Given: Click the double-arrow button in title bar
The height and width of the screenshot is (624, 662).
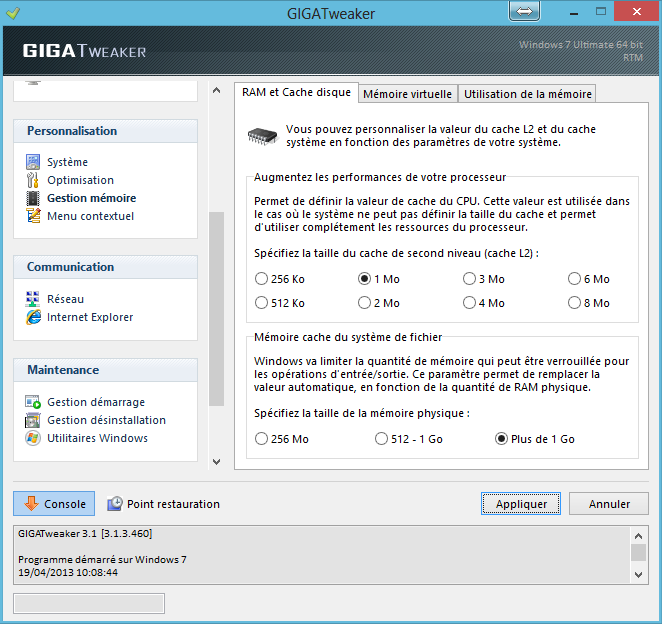Looking at the screenshot, I should 524,11.
